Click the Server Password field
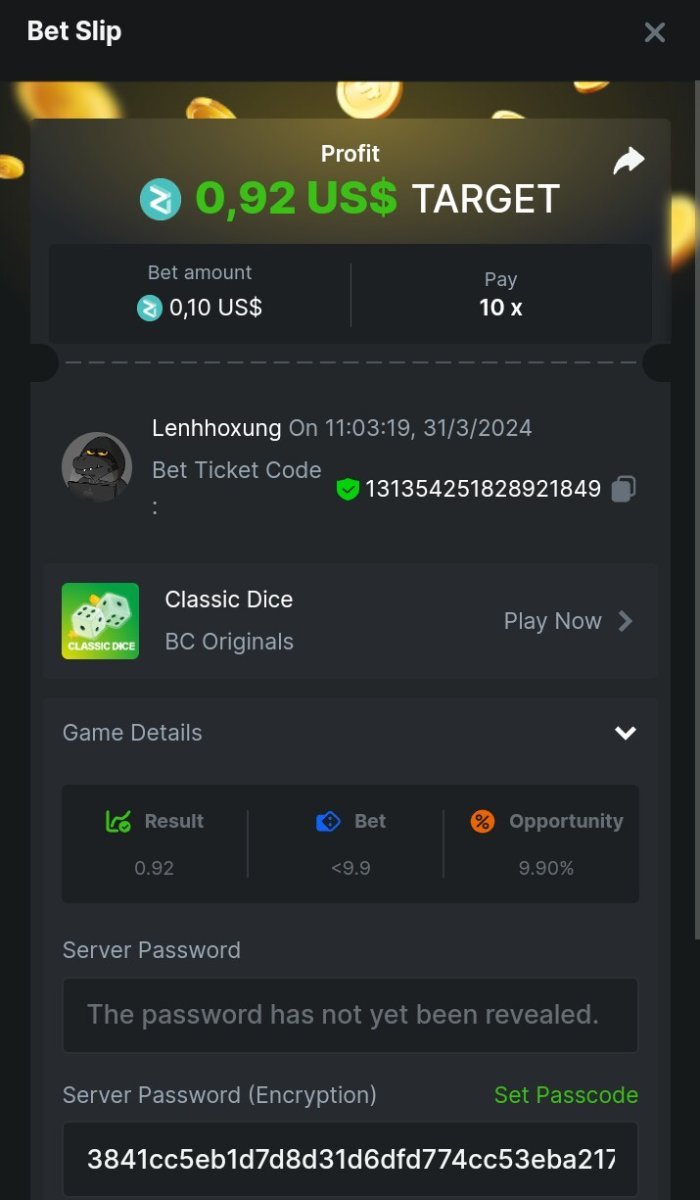Screen dimensions: 700x1200 pos(350,1015)
